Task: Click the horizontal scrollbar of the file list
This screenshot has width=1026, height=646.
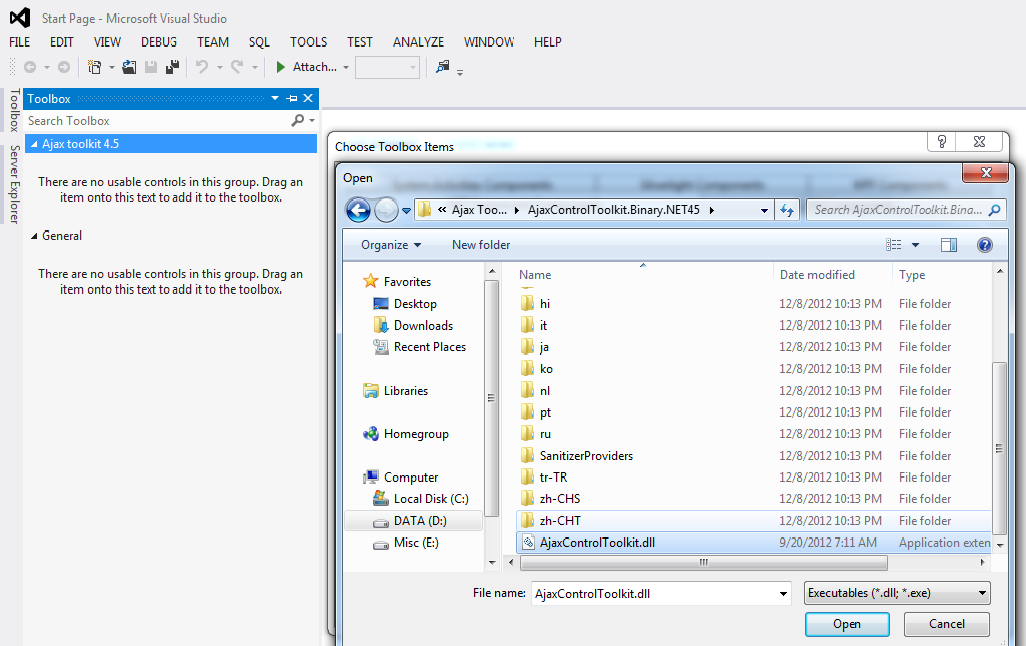Action: (703, 562)
